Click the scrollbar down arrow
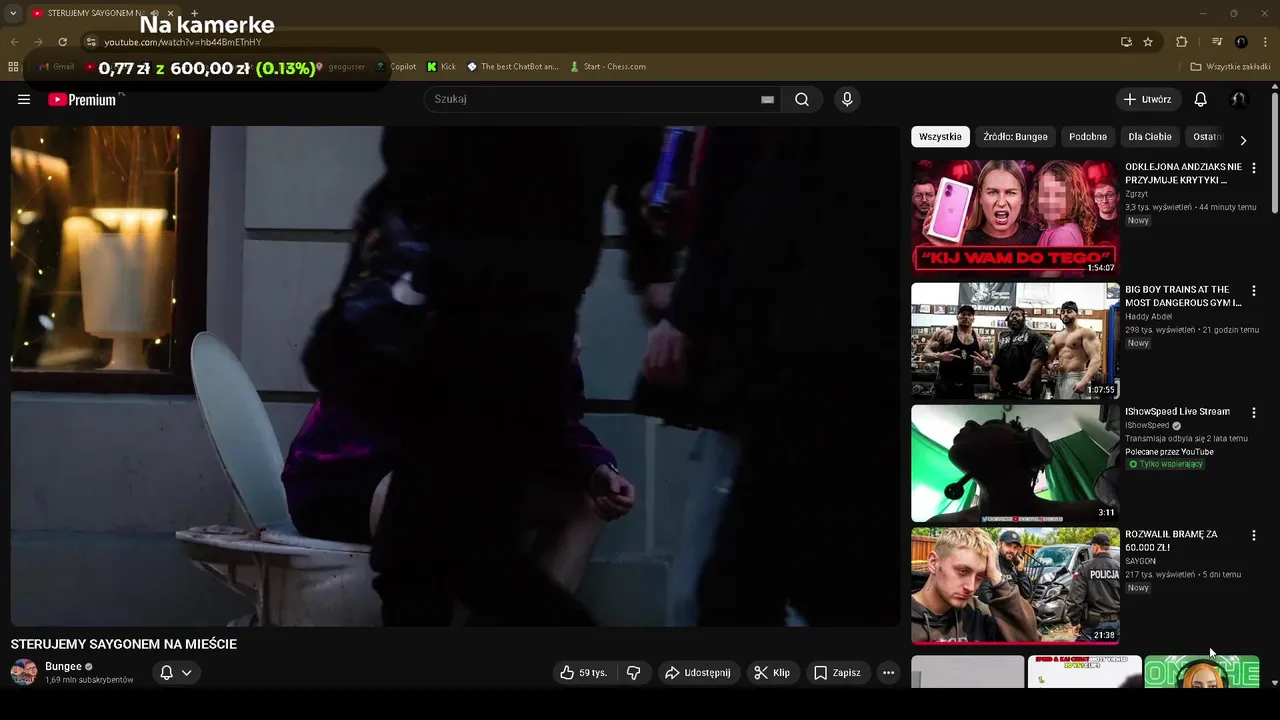Image resolution: width=1280 pixels, height=720 pixels. pyautogui.click(x=1275, y=683)
